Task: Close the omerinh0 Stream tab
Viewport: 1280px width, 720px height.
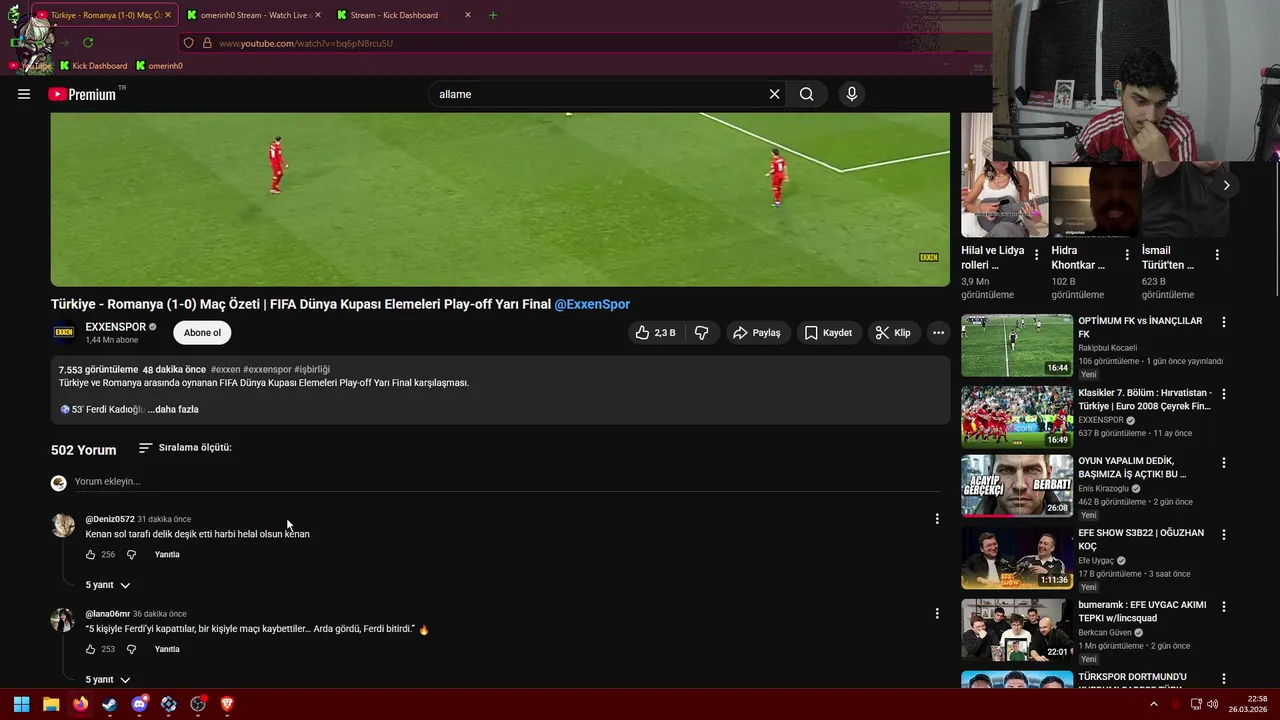Action: pyautogui.click(x=318, y=15)
